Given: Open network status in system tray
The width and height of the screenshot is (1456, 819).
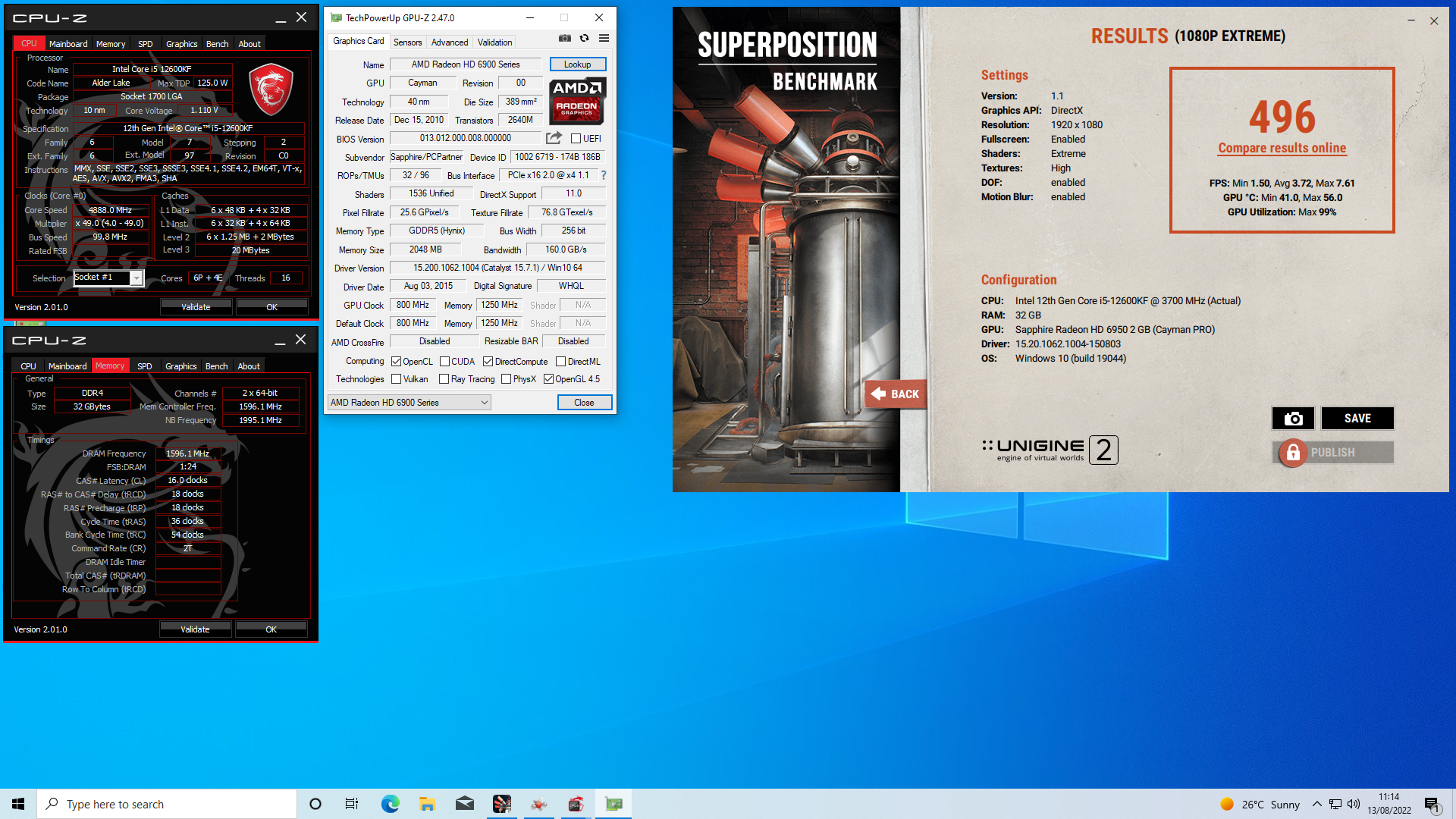Looking at the screenshot, I should [1335, 804].
